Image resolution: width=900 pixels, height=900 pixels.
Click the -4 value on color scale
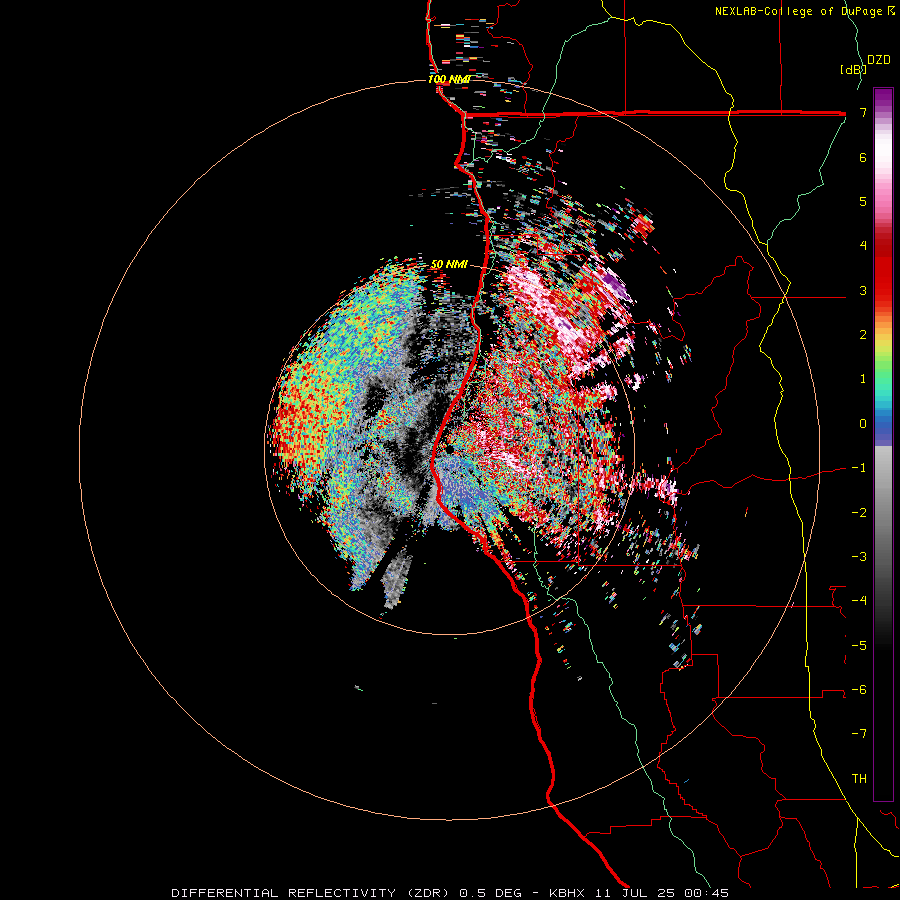[859, 601]
